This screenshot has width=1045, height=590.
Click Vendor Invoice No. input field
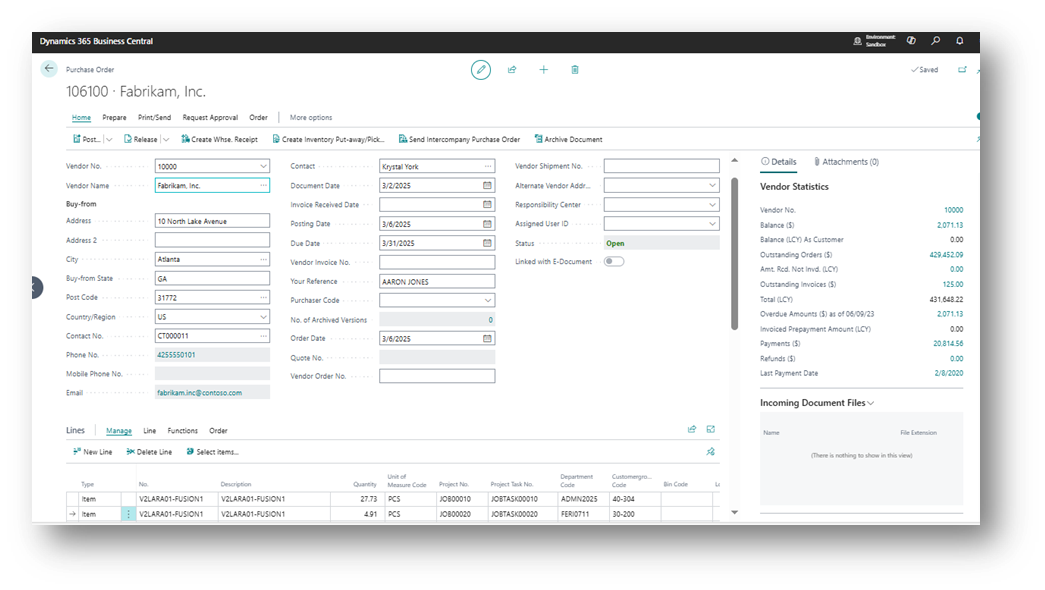click(x=437, y=262)
